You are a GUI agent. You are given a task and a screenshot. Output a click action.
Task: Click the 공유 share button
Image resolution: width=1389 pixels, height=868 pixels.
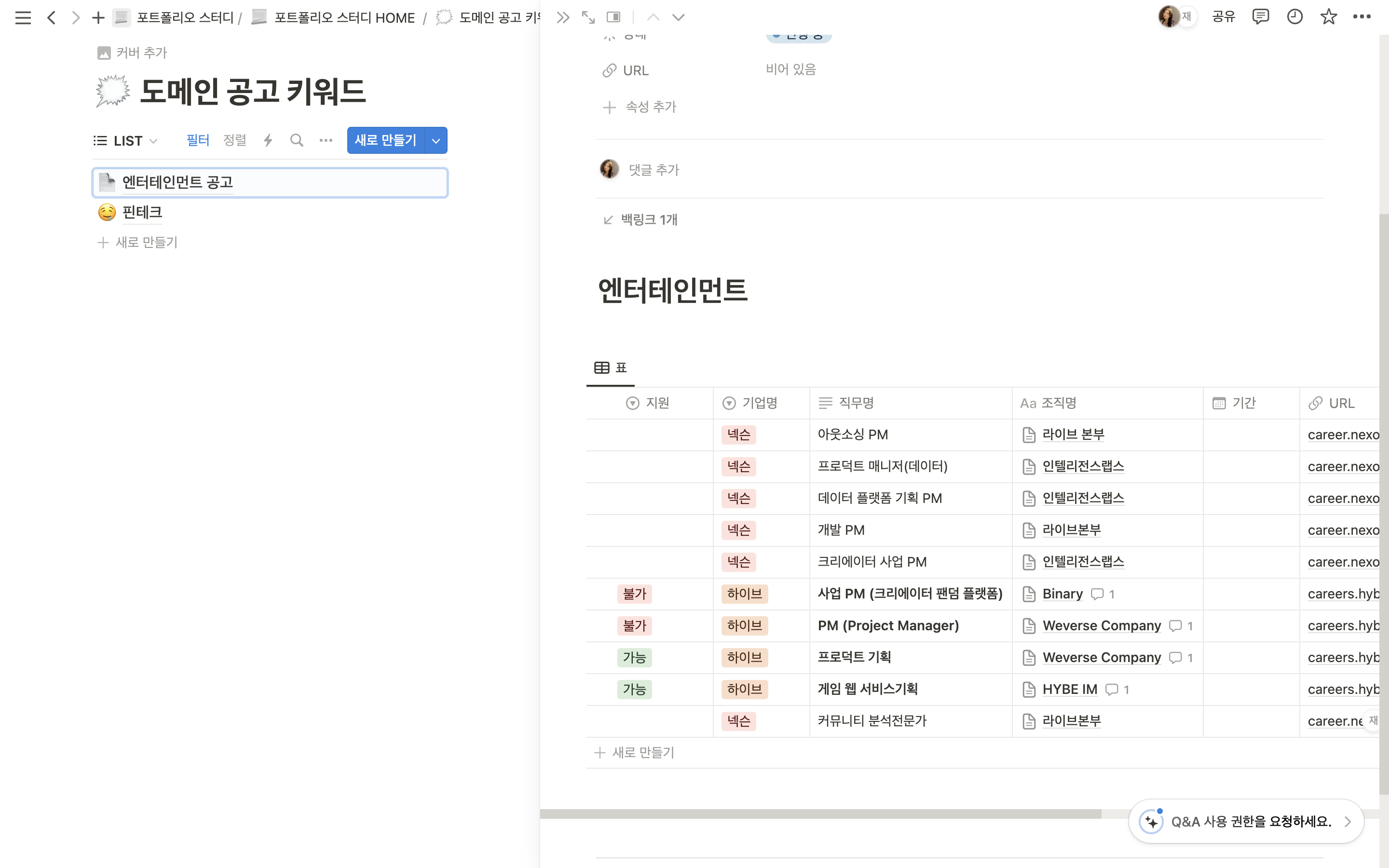1223,17
